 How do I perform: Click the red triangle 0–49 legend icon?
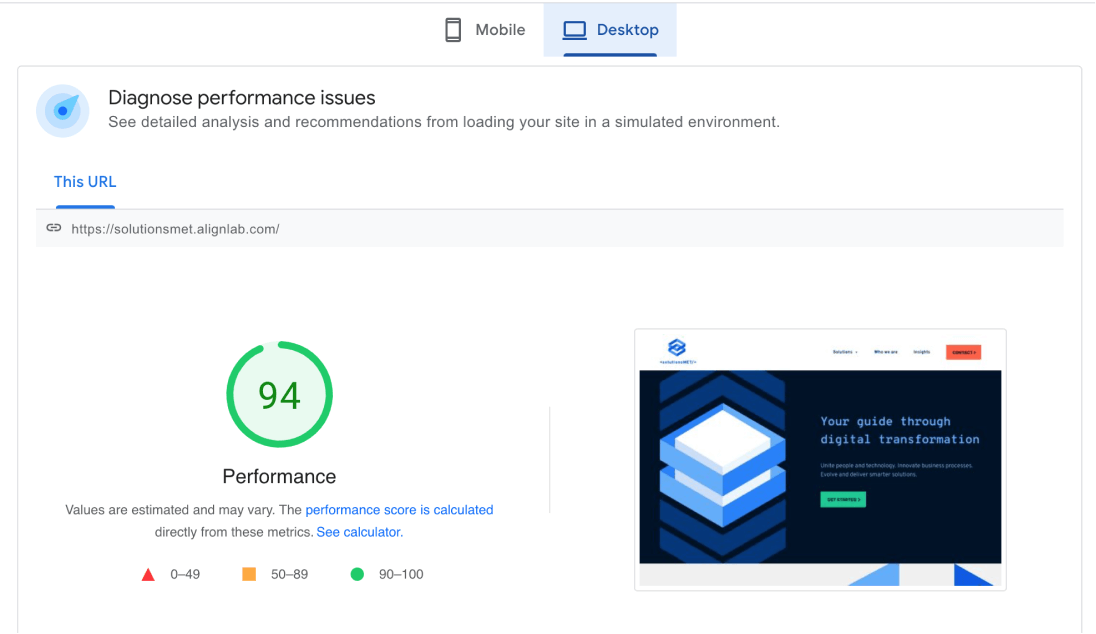click(148, 574)
